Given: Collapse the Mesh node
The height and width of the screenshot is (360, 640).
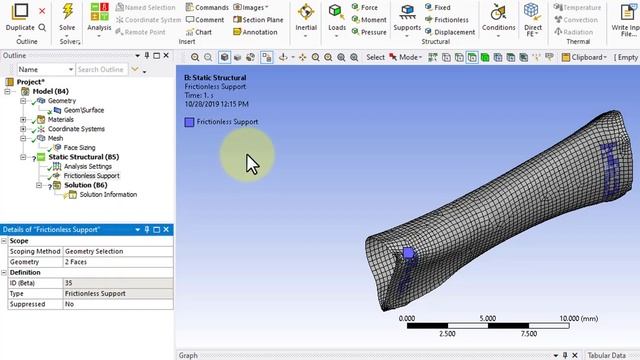Looking at the screenshot, I should tap(23, 138).
